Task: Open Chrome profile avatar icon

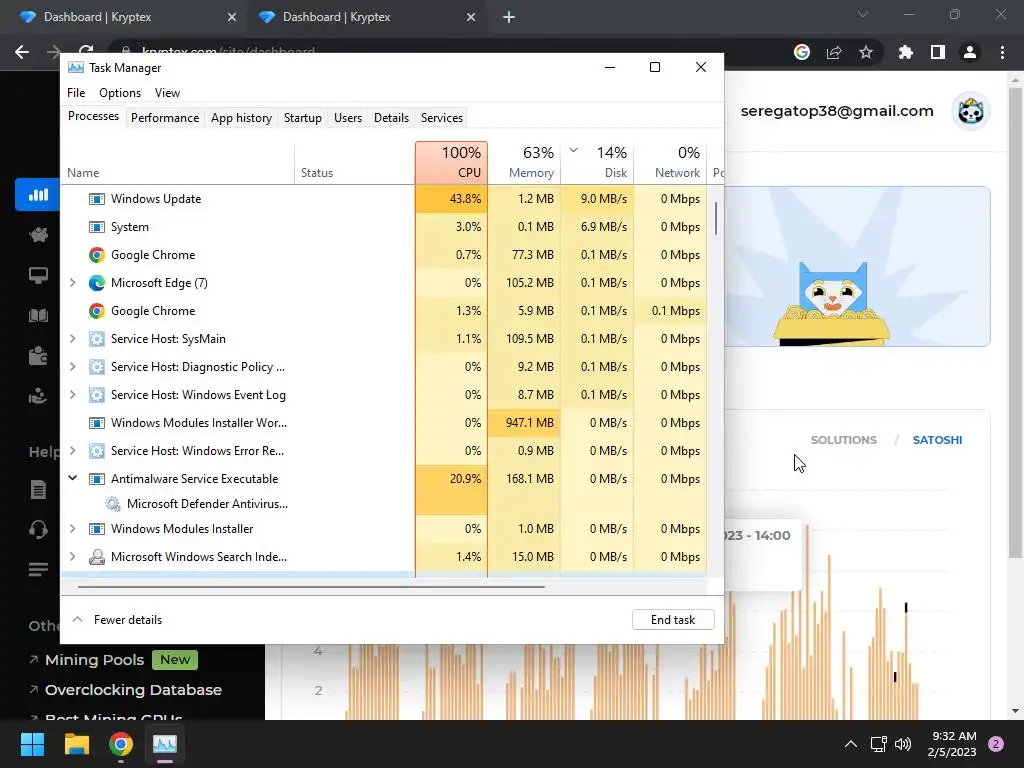Action: [x=970, y=52]
